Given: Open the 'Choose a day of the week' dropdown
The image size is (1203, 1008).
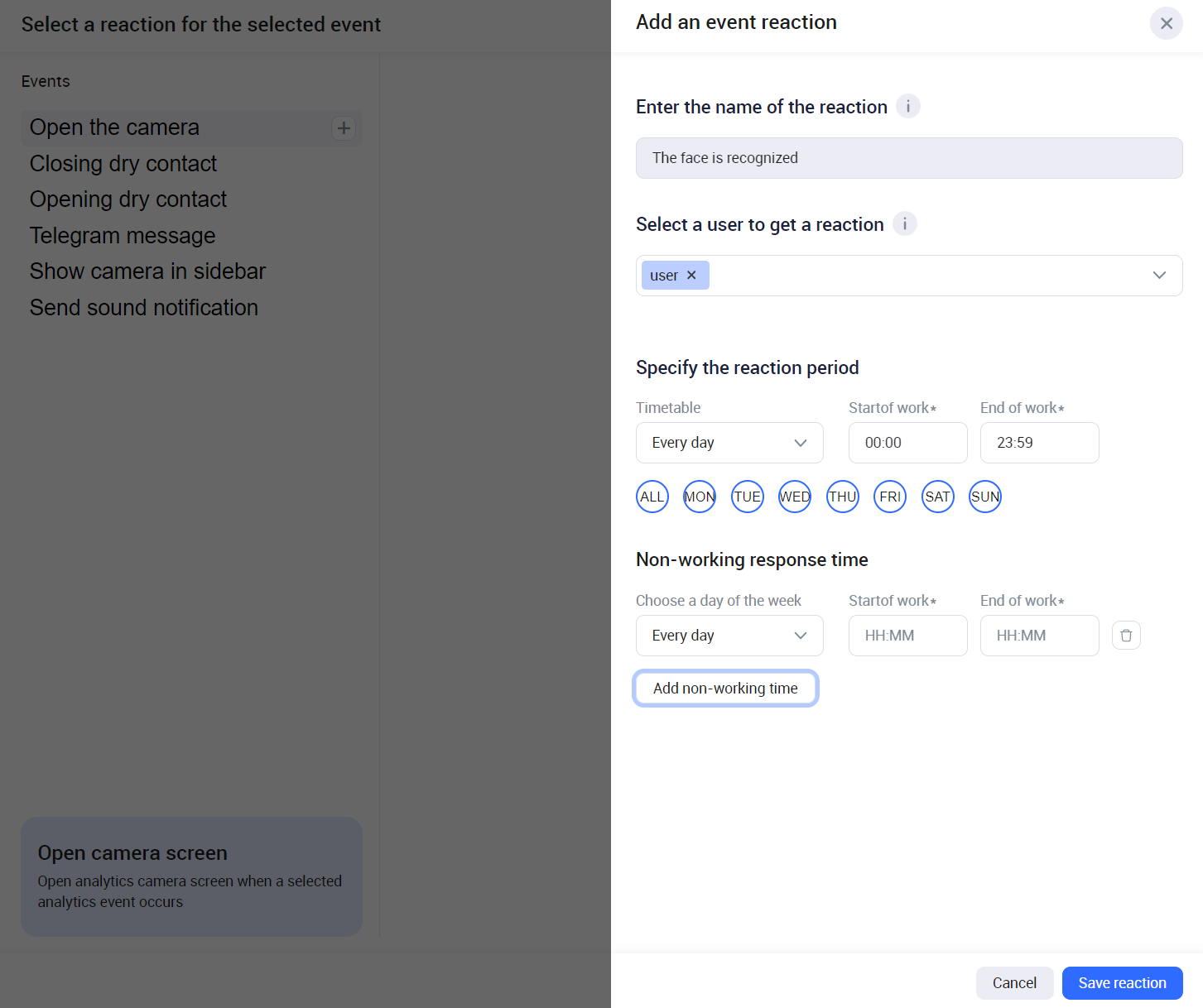Looking at the screenshot, I should click(729, 636).
